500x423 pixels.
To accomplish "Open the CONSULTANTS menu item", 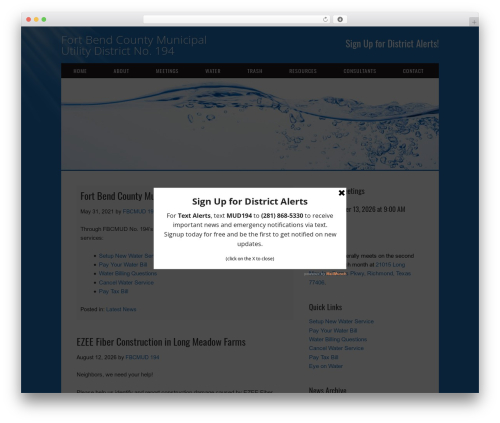I will pos(360,71).
